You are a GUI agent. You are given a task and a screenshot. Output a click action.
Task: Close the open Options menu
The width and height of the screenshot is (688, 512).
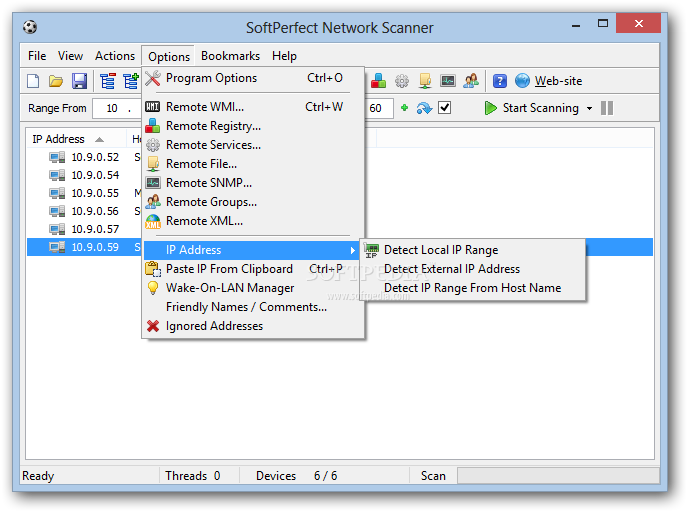pyautogui.click(x=169, y=57)
